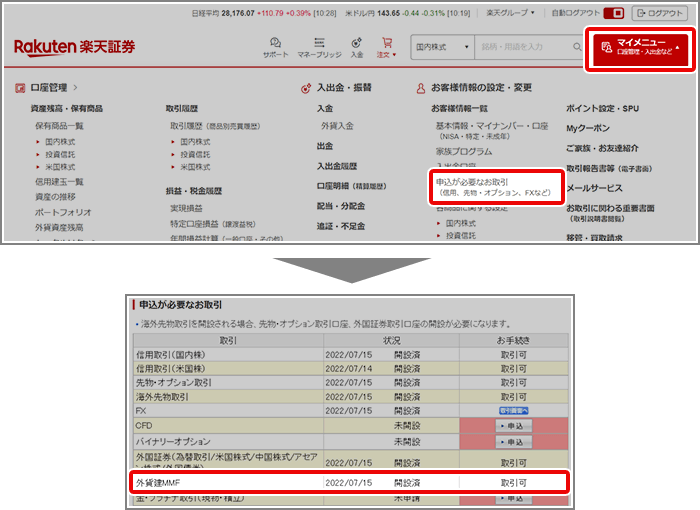Screen dimensions: 700x510
Task: Open 外貨資産残高
Action: pos(59,227)
